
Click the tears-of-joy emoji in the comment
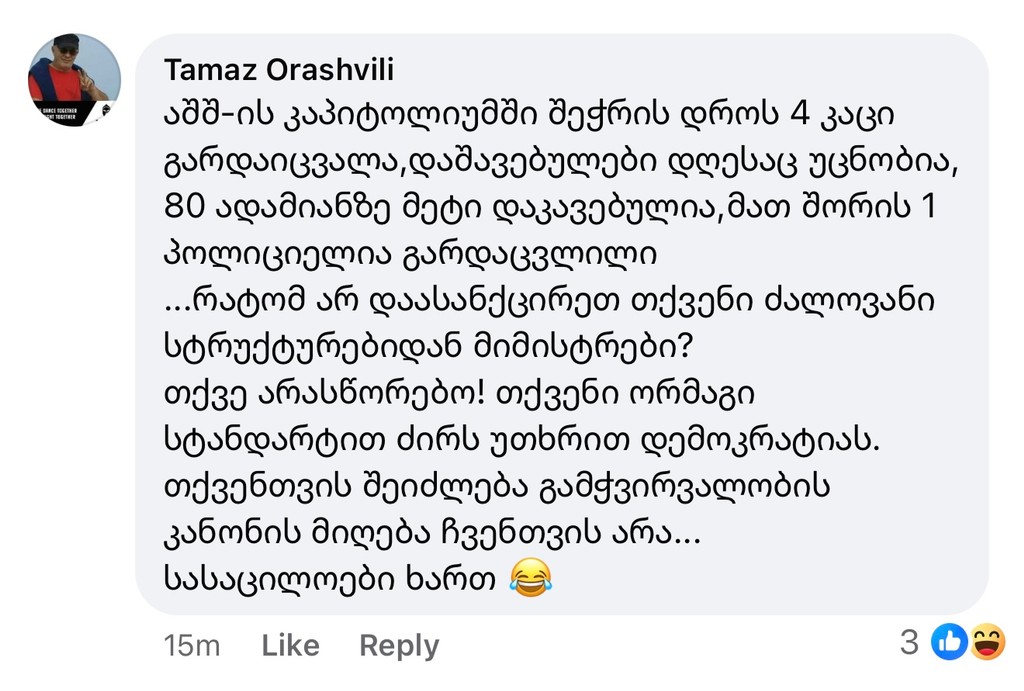530,578
